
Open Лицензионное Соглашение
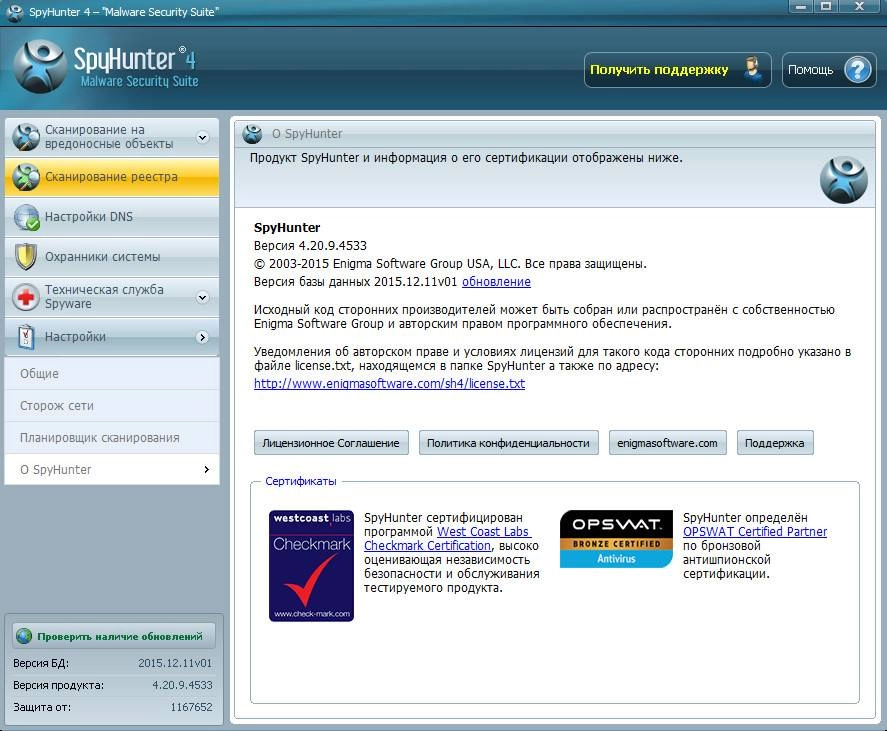(x=331, y=443)
